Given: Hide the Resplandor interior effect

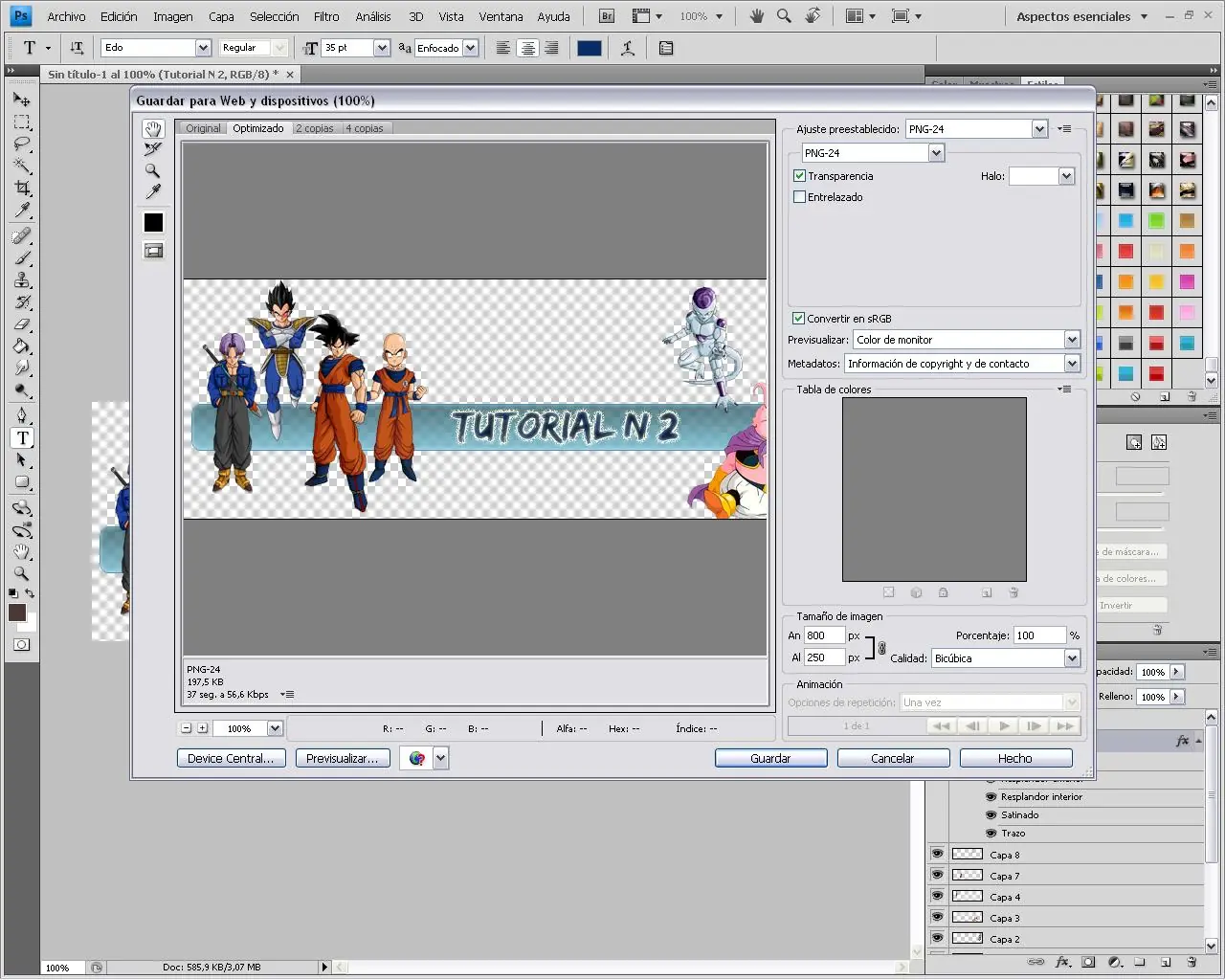Looking at the screenshot, I should tap(991, 796).
